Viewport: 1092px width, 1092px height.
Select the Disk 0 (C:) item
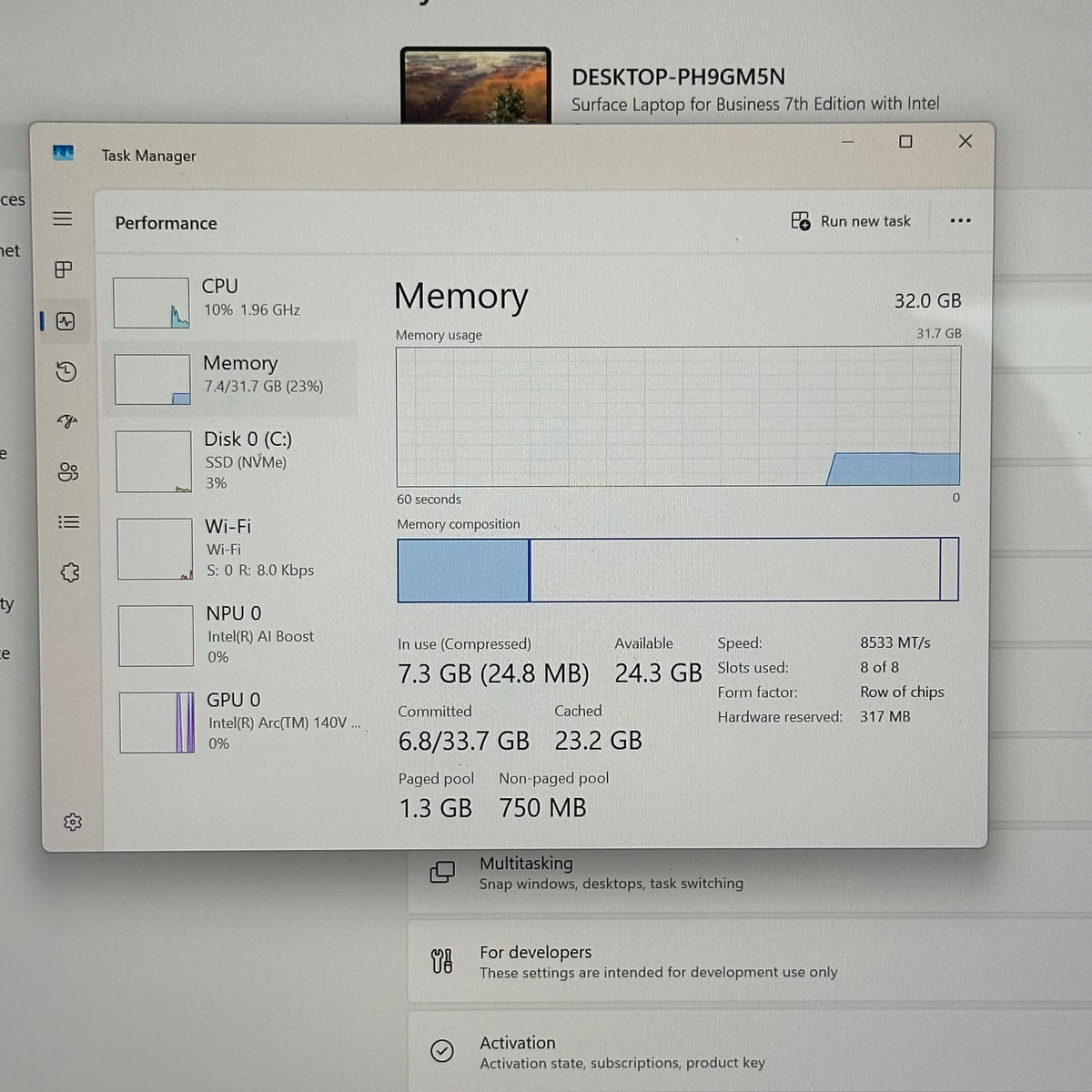(235, 460)
